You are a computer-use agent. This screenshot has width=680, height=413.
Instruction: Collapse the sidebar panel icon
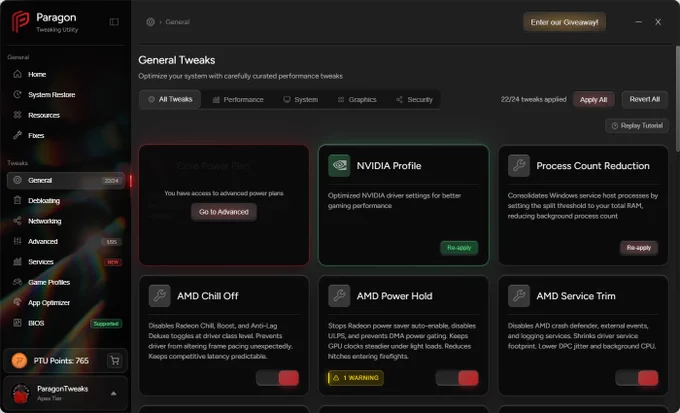pyautogui.click(x=114, y=22)
